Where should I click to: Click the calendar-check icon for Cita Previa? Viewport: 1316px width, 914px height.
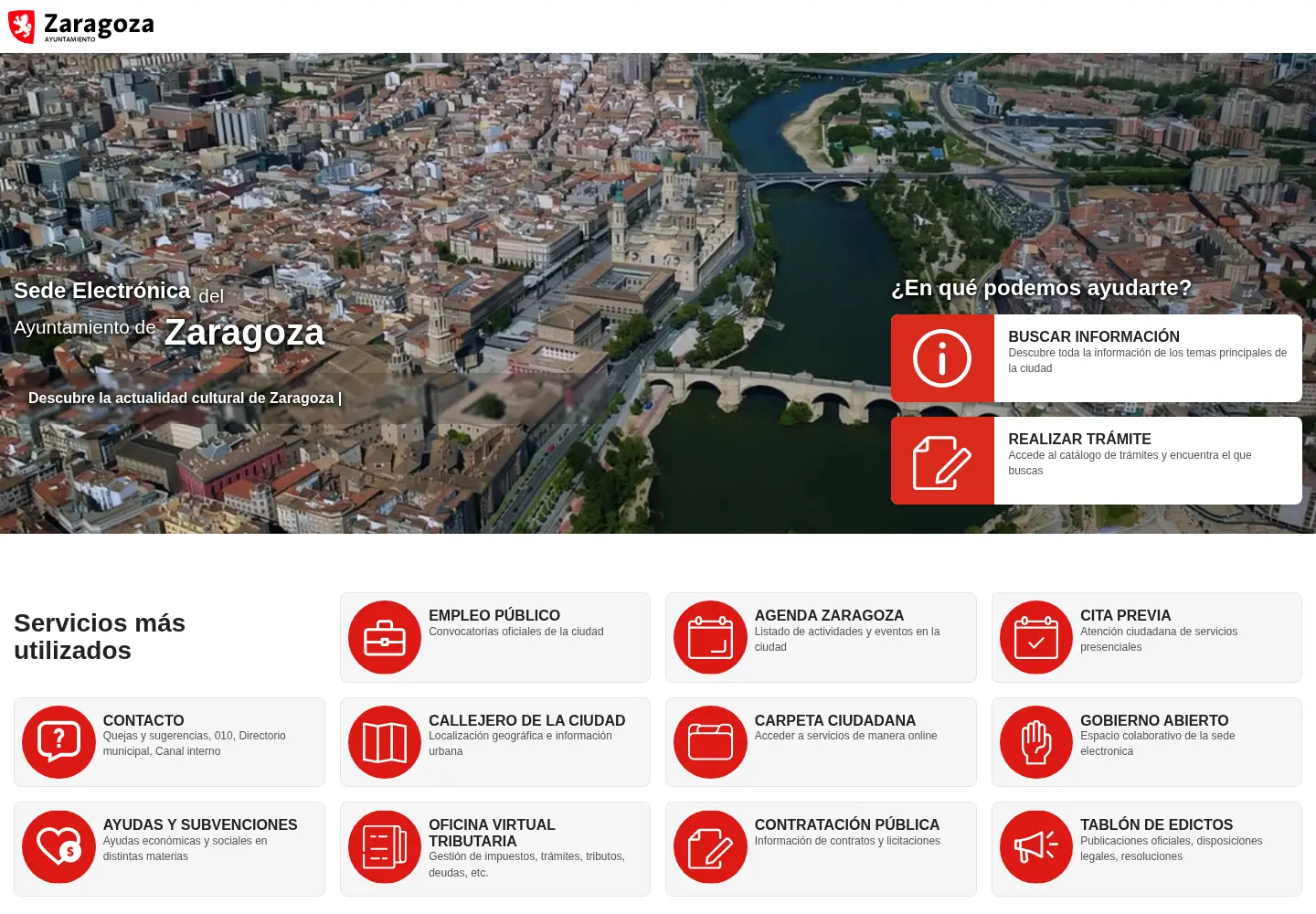coord(1036,638)
